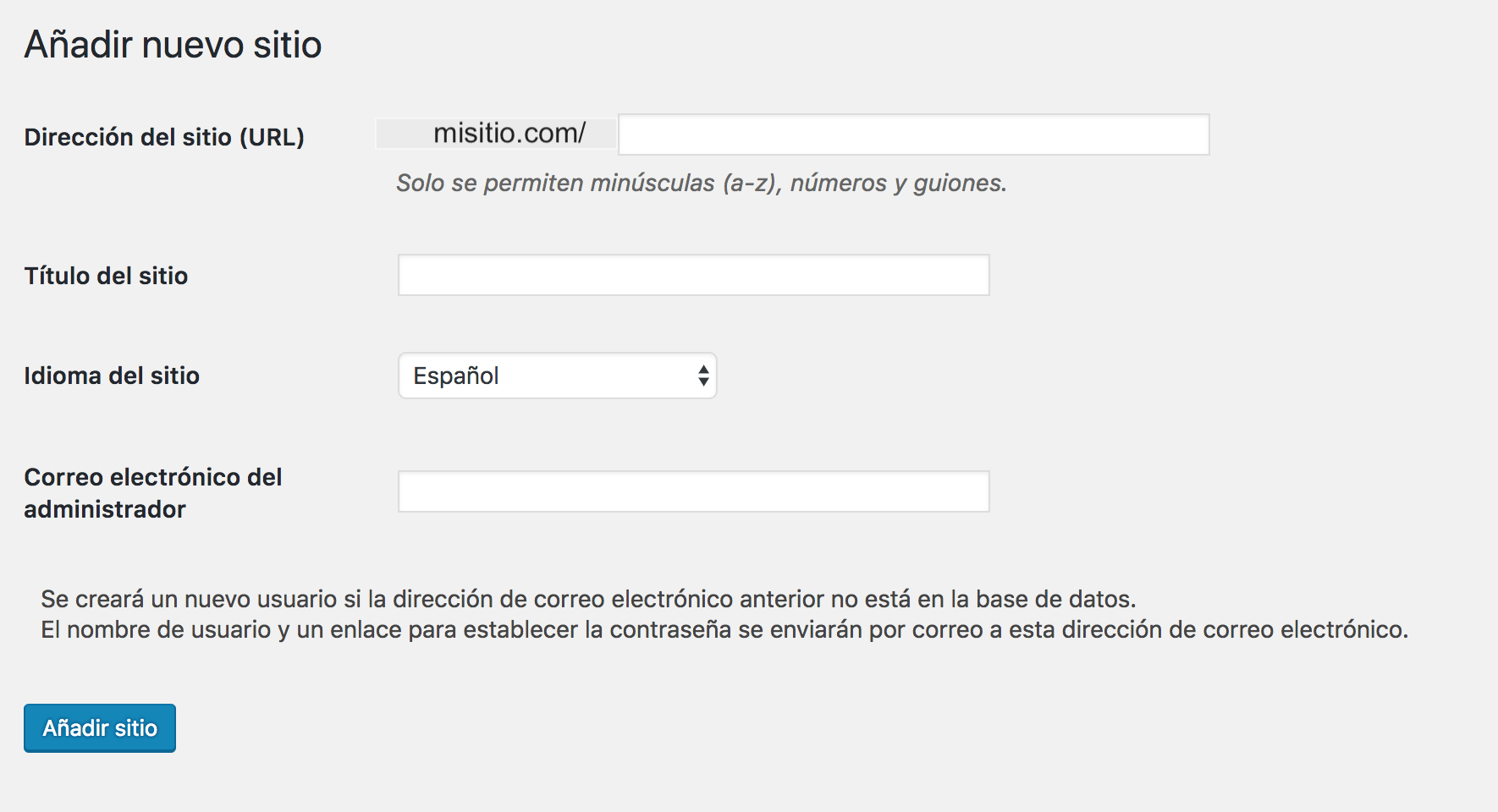This screenshot has width=1498, height=812.
Task: Click the '(a-z)' text in the hint
Action: pos(752,183)
